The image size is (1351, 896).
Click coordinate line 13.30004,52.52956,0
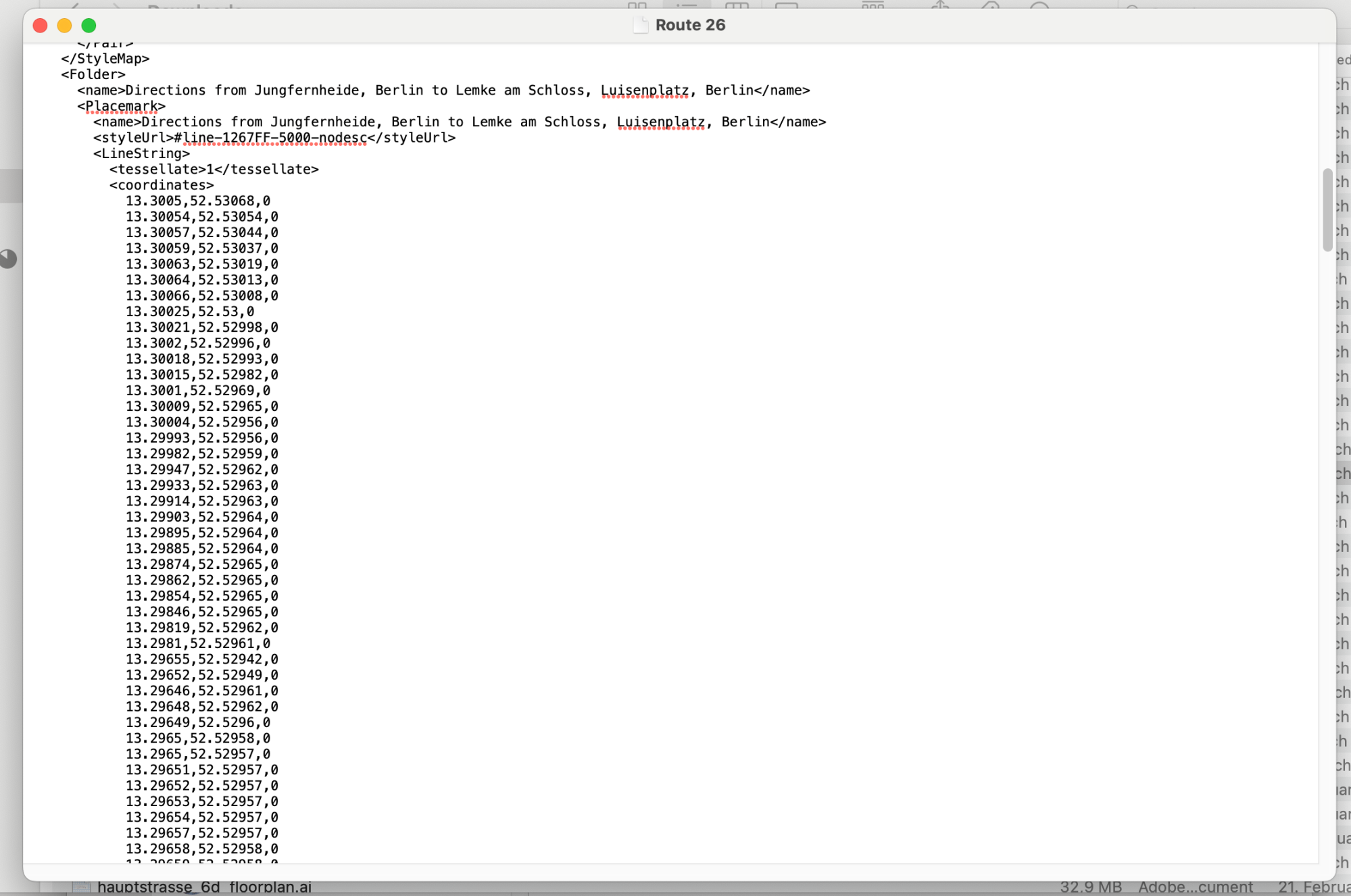[x=202, y=422]
